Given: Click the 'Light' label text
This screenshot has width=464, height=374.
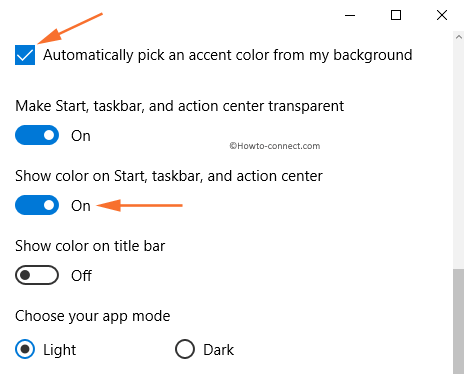Looking at the screenshot, I should [x=60, y=350].
